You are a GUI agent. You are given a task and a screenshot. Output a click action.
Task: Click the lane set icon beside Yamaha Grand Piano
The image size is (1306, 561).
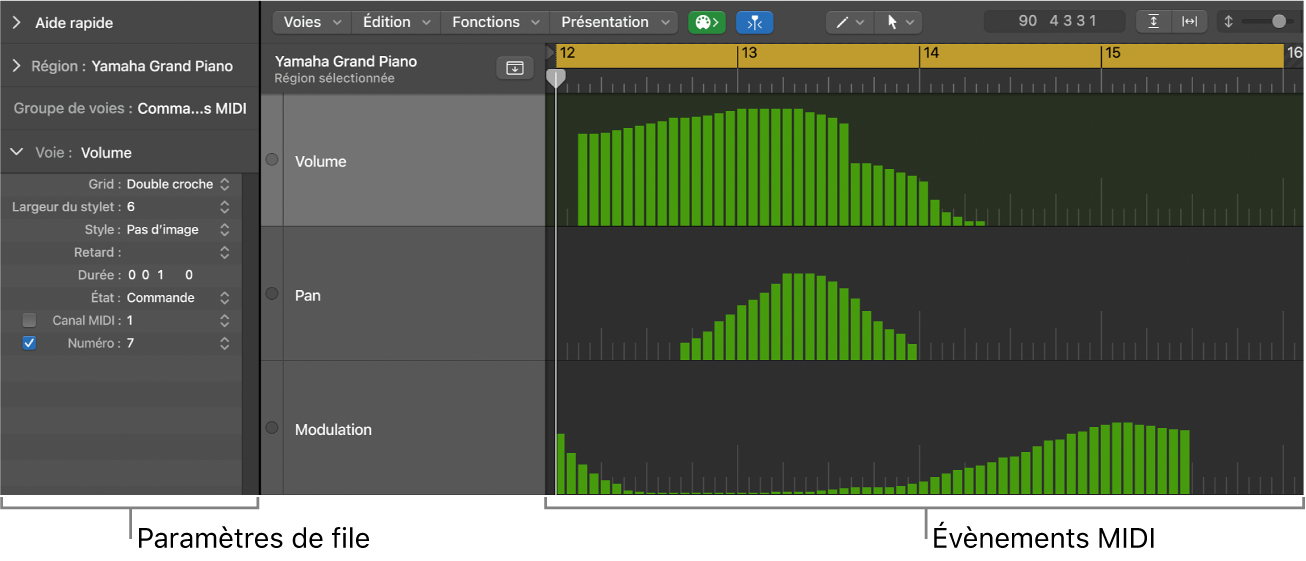(514, 68)
